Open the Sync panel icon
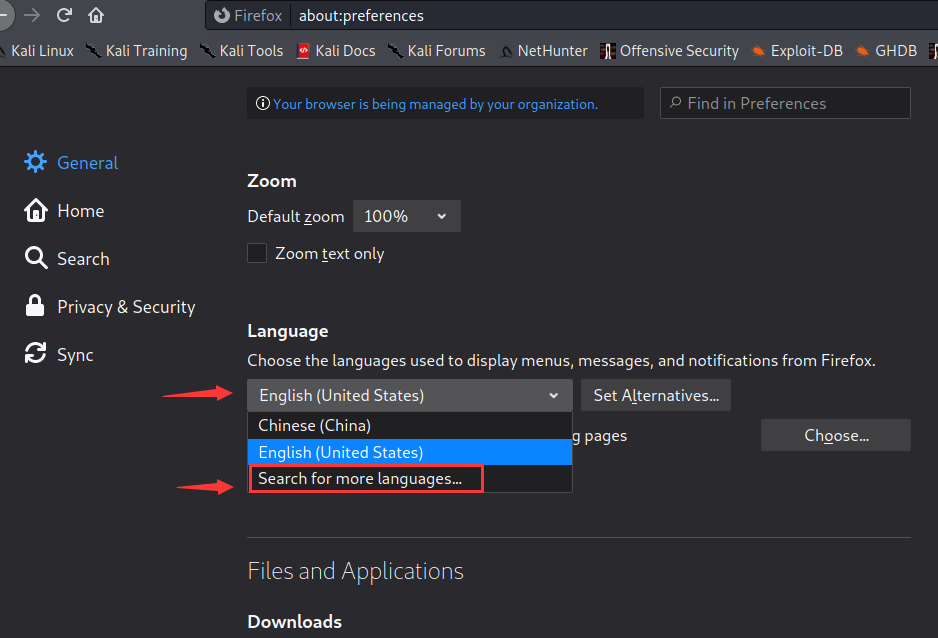This screenshot has height=638, width=938. (36, 354)
